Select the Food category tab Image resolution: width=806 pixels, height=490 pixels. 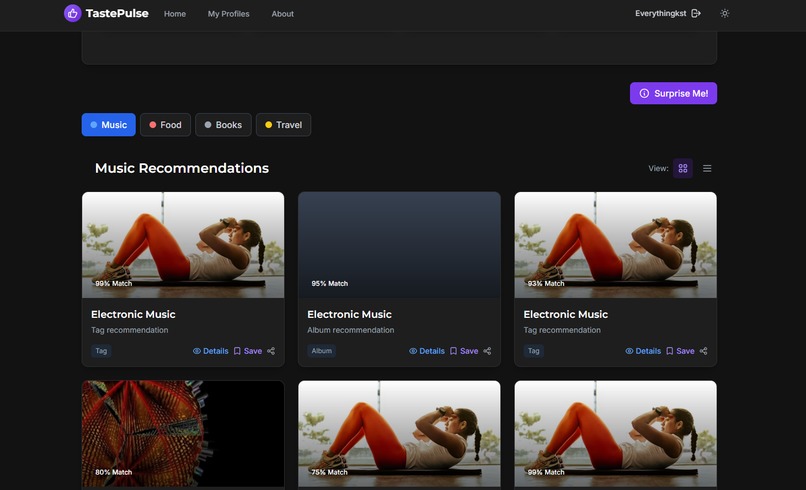coord(165,124)
